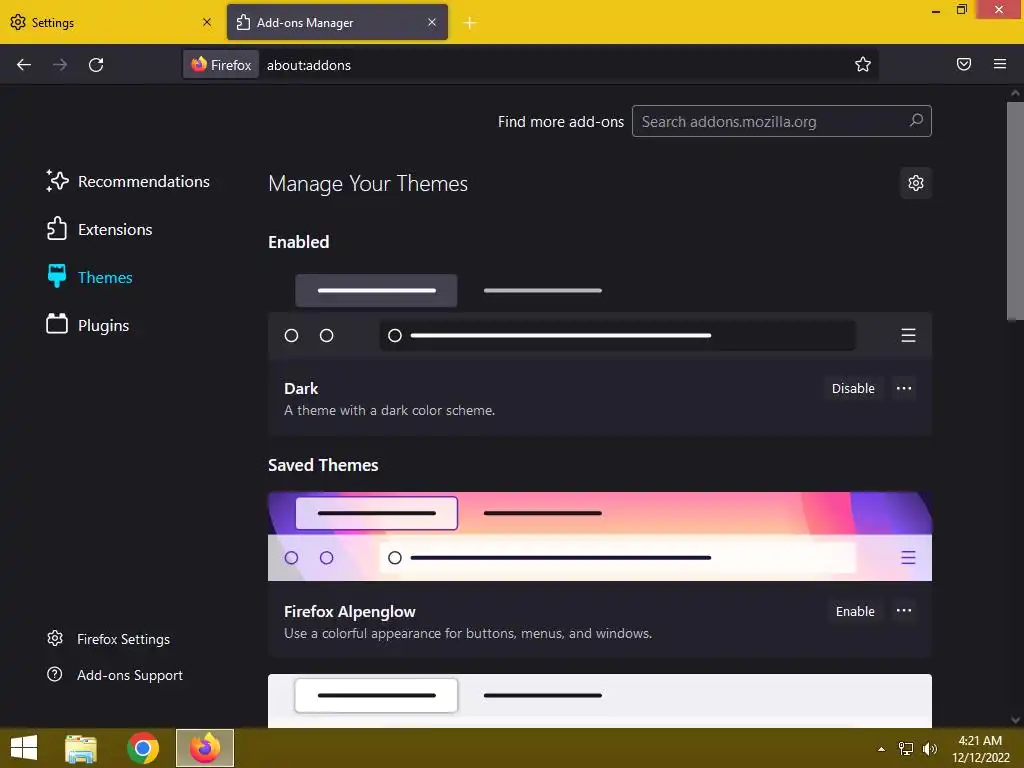Select Themes in the sidebar
The image size is (1024, 768).
(x=89, y=277)
